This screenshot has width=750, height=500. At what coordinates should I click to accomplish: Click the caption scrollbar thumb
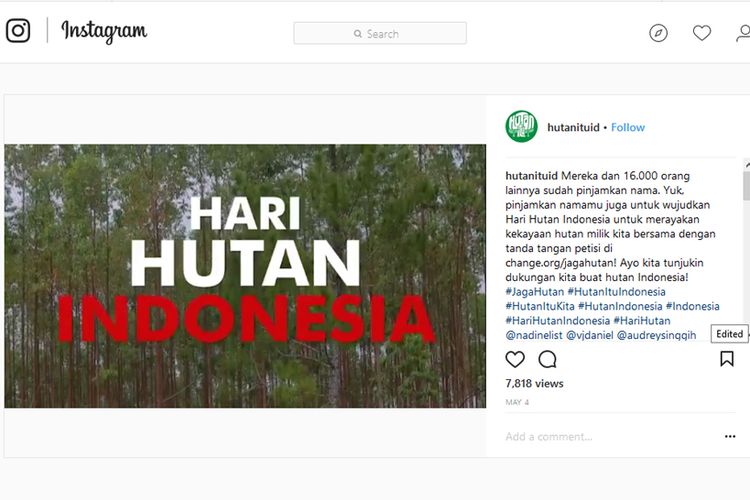click(746, 186)
